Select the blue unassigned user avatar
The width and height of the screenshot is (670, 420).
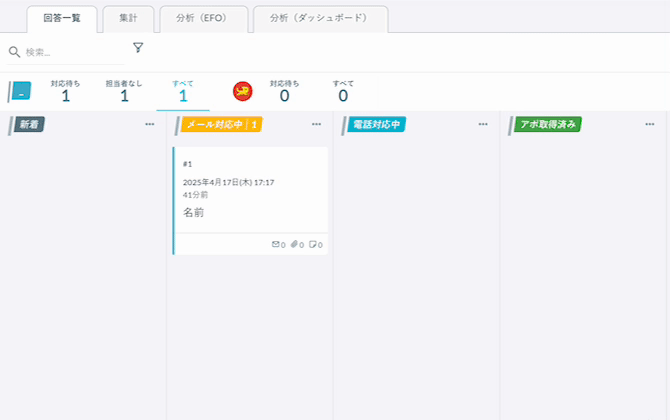tap(20, 91)
